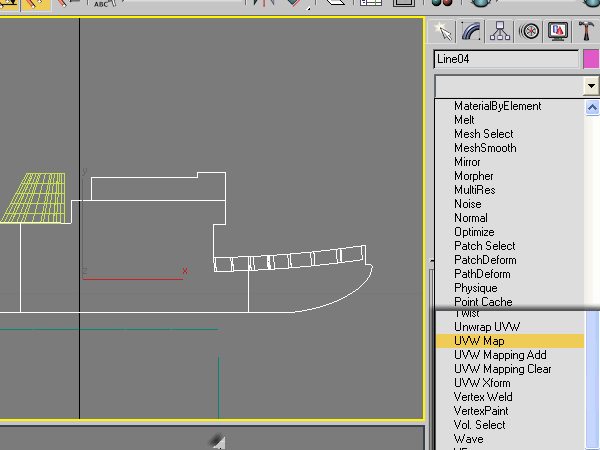Choose Unwrap UVW from the list
This screenshot has height=450, width=600.
pyautogui.click(x=487, y=327)
